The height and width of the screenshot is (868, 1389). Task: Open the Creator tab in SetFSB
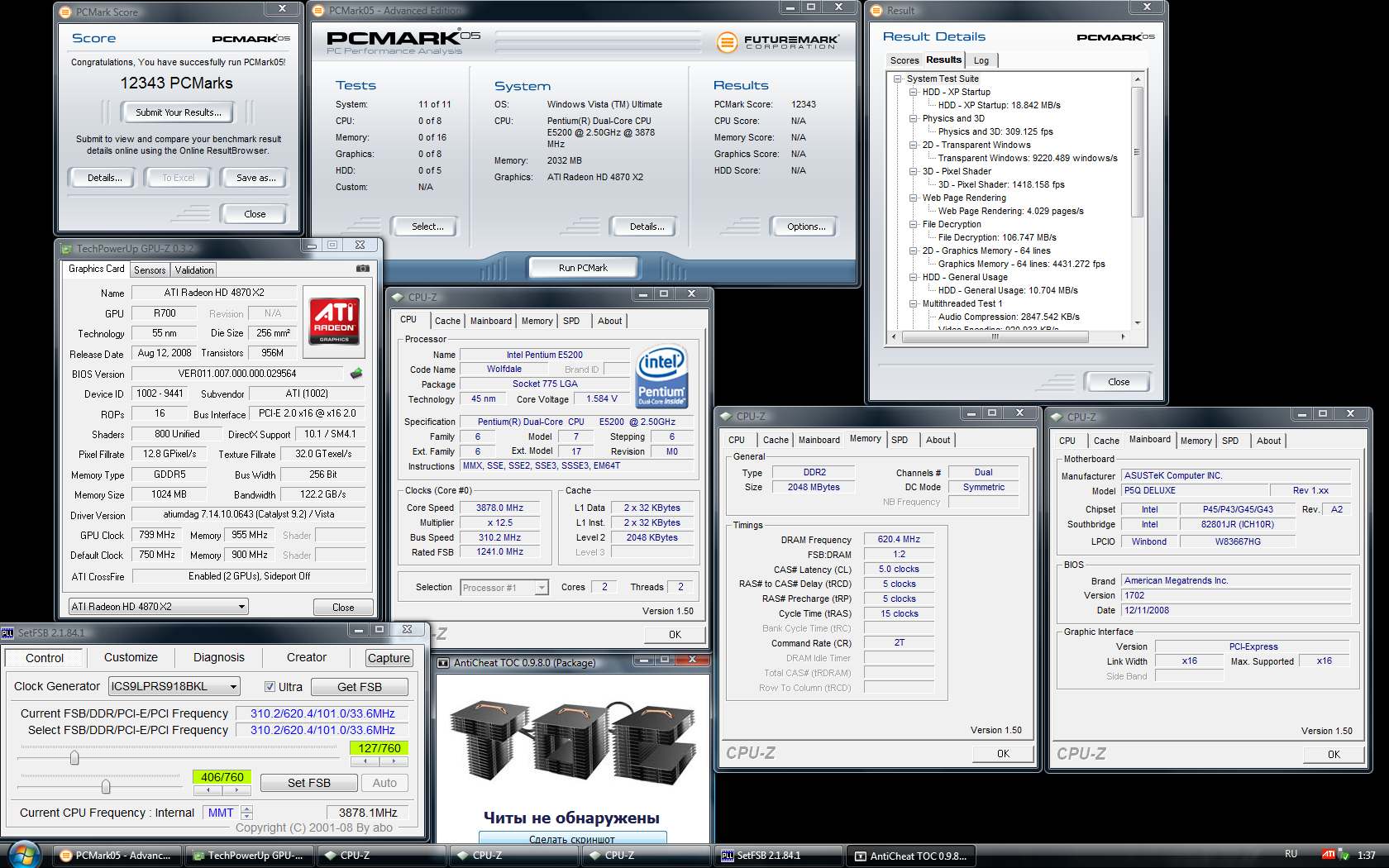(x=307, y=658)
